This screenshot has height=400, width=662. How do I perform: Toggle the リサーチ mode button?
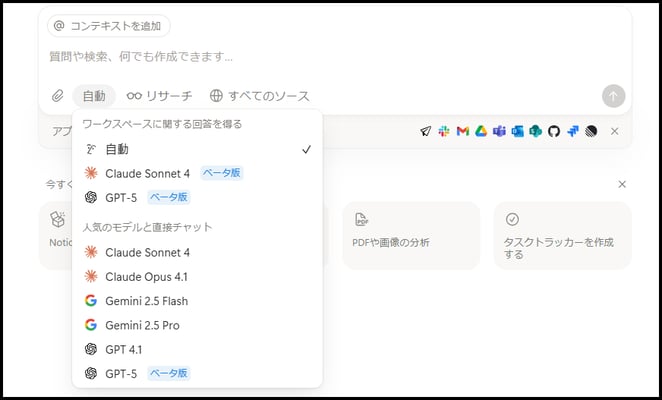[x=159, y=96]
